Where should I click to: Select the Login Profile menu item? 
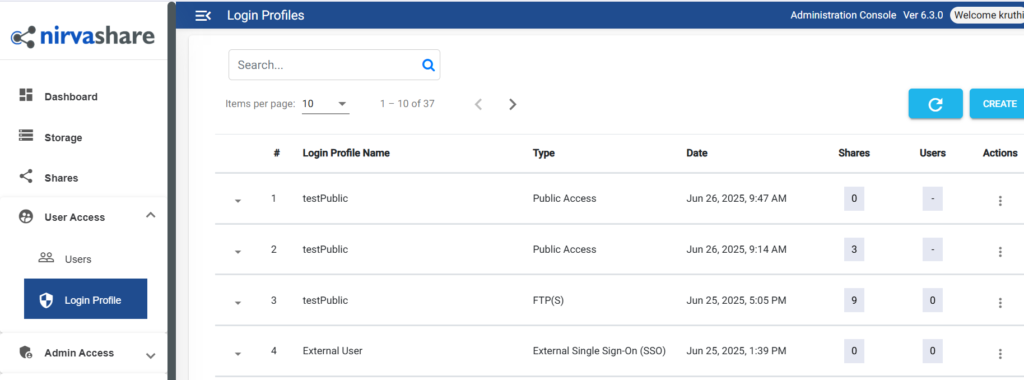click(x=86, y=299)
